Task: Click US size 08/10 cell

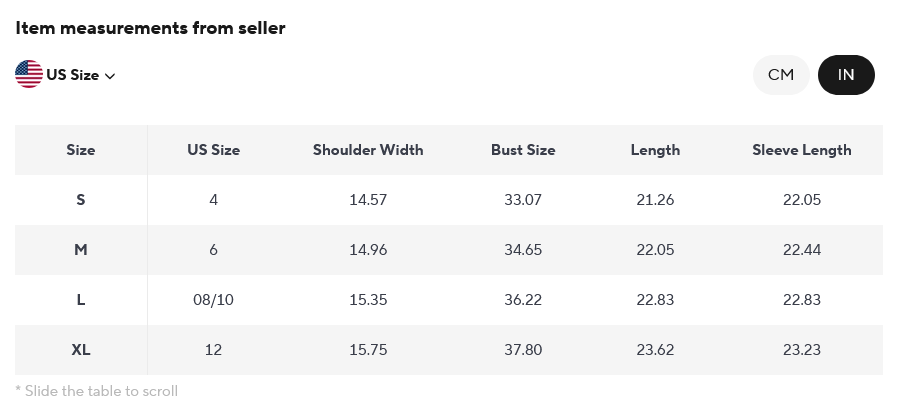Action: (214, 300)
